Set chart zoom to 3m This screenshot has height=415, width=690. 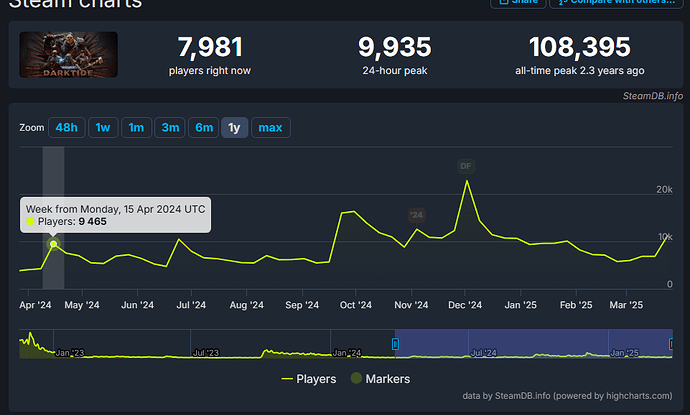pyautogui.click(x=170, y=128)
